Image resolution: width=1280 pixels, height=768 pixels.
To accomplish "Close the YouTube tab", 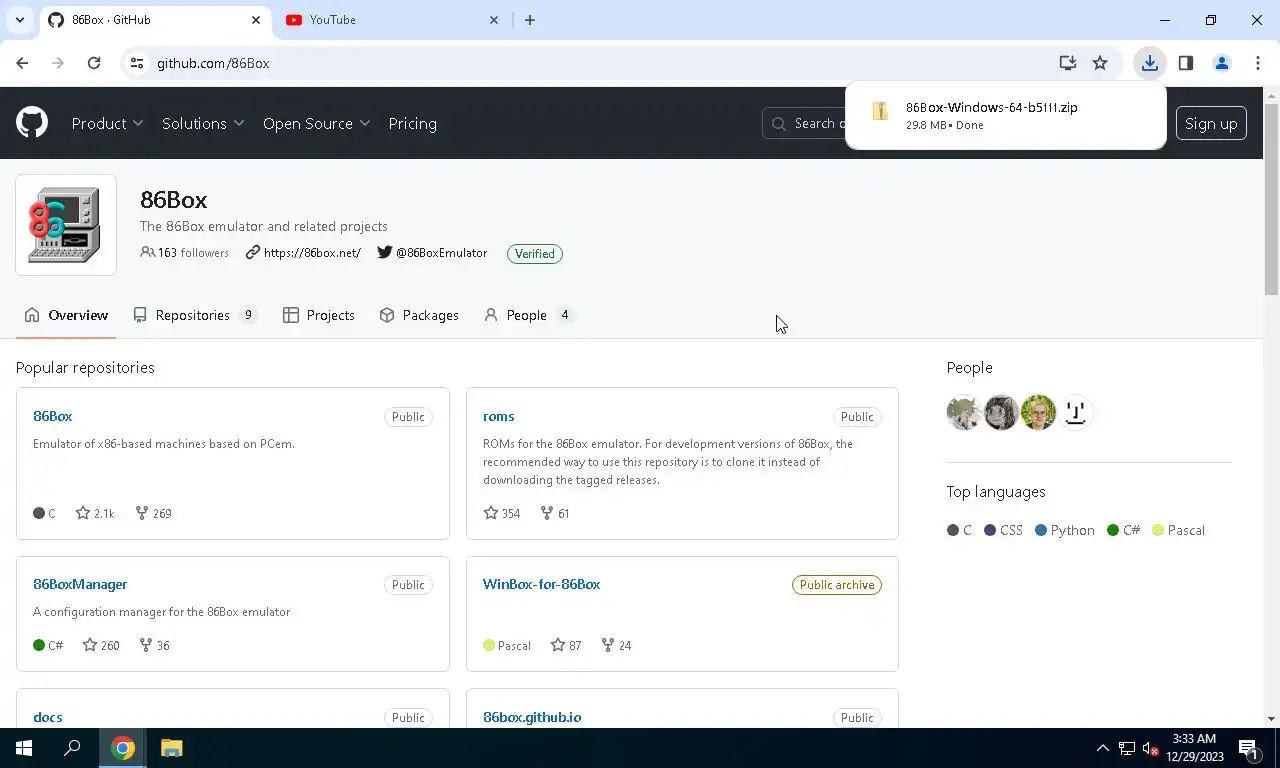I will point(494,20).
